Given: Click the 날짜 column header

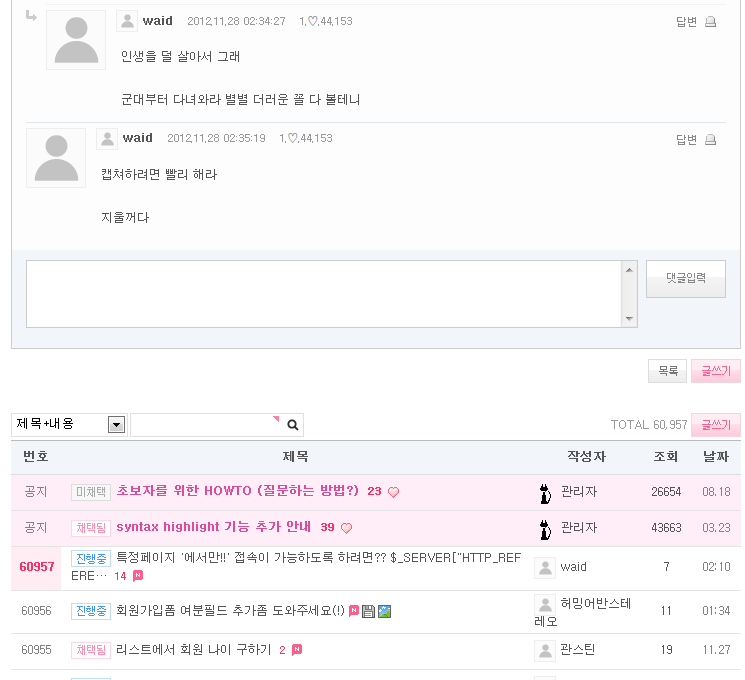Looking at the screenshot, I should point(716,457).
